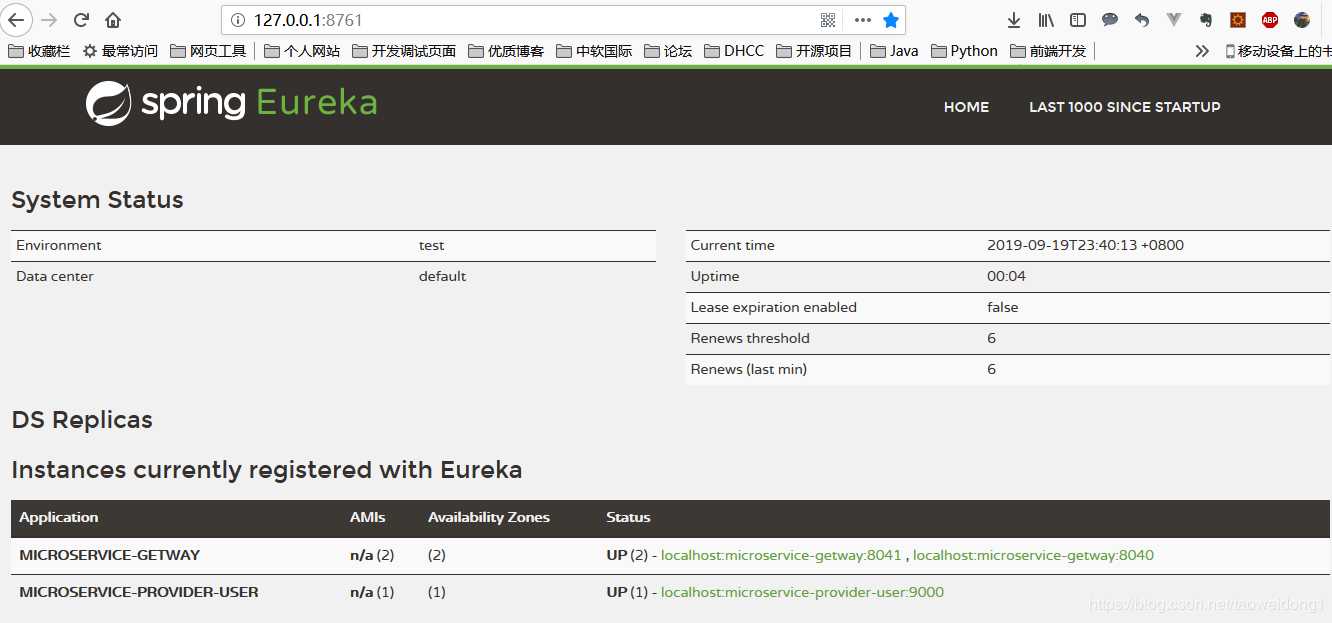1332x623 pixels.
Task: Open the Library bookshelf icon
Action: pos(1046,20)
